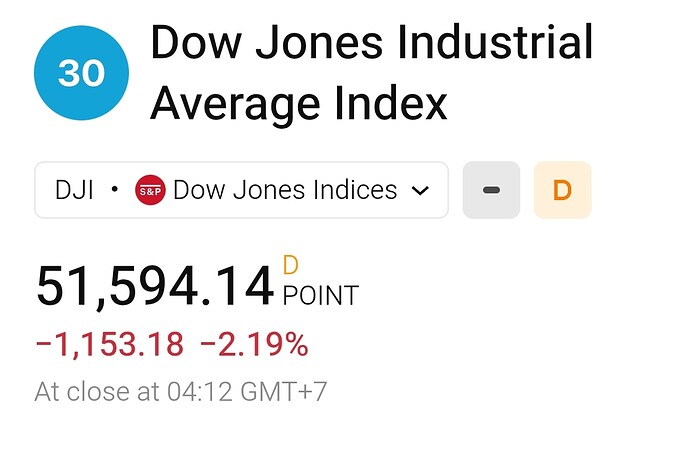Click the bullet dot after DJI
The image size is (690, 454).
pyautogui.click(x=114, y=190)
